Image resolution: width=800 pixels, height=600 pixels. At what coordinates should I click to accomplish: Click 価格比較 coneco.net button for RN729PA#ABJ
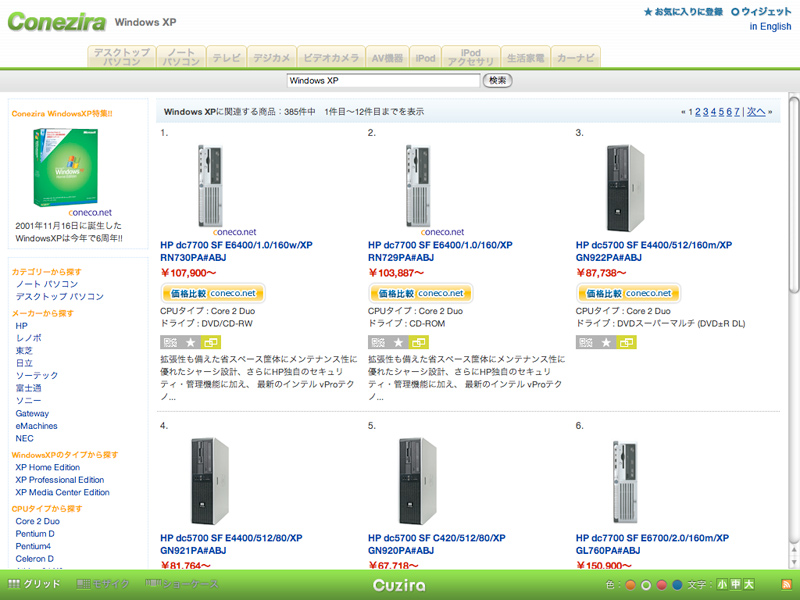tap(421, 293)
